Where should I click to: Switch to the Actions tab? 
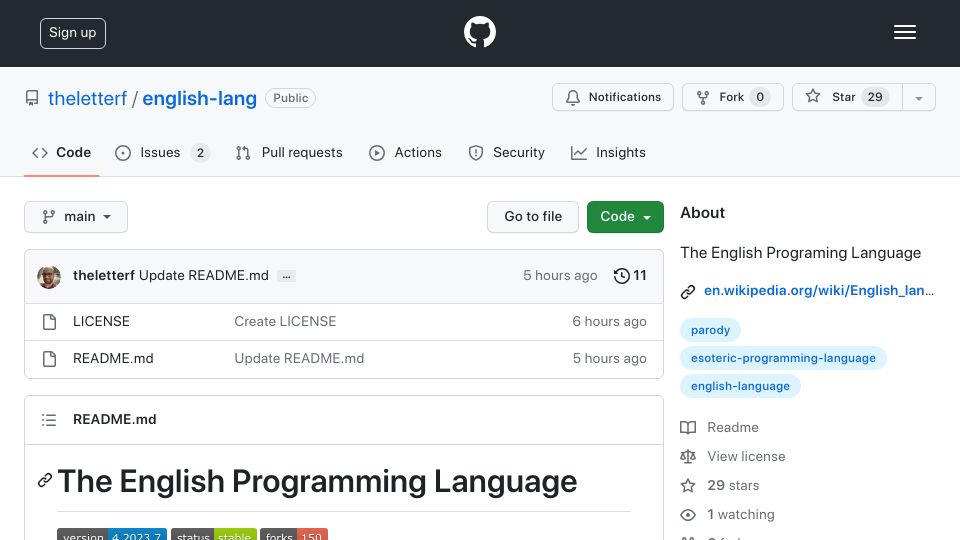pos(405,152)
